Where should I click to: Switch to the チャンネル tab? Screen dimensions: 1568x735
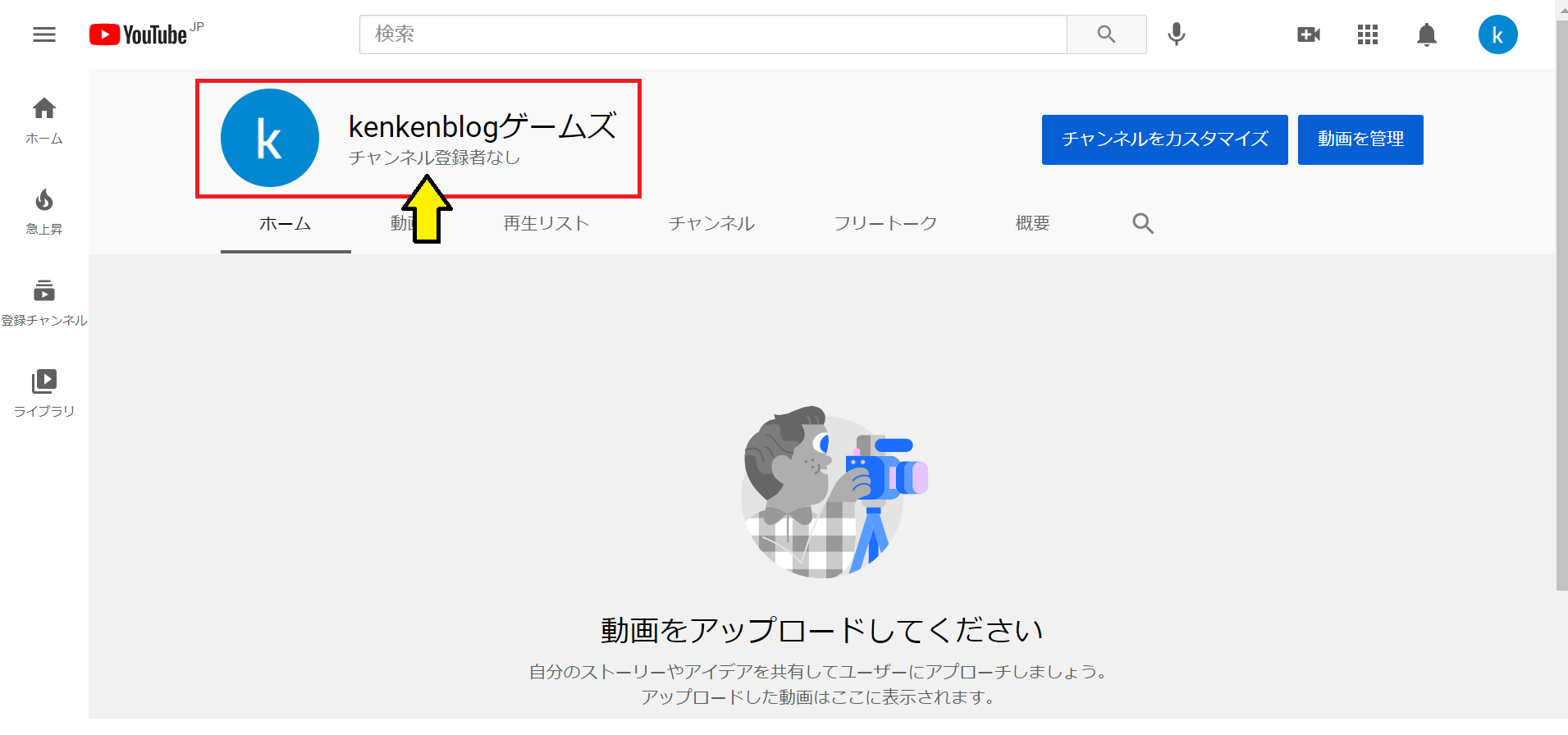[711, 223]
